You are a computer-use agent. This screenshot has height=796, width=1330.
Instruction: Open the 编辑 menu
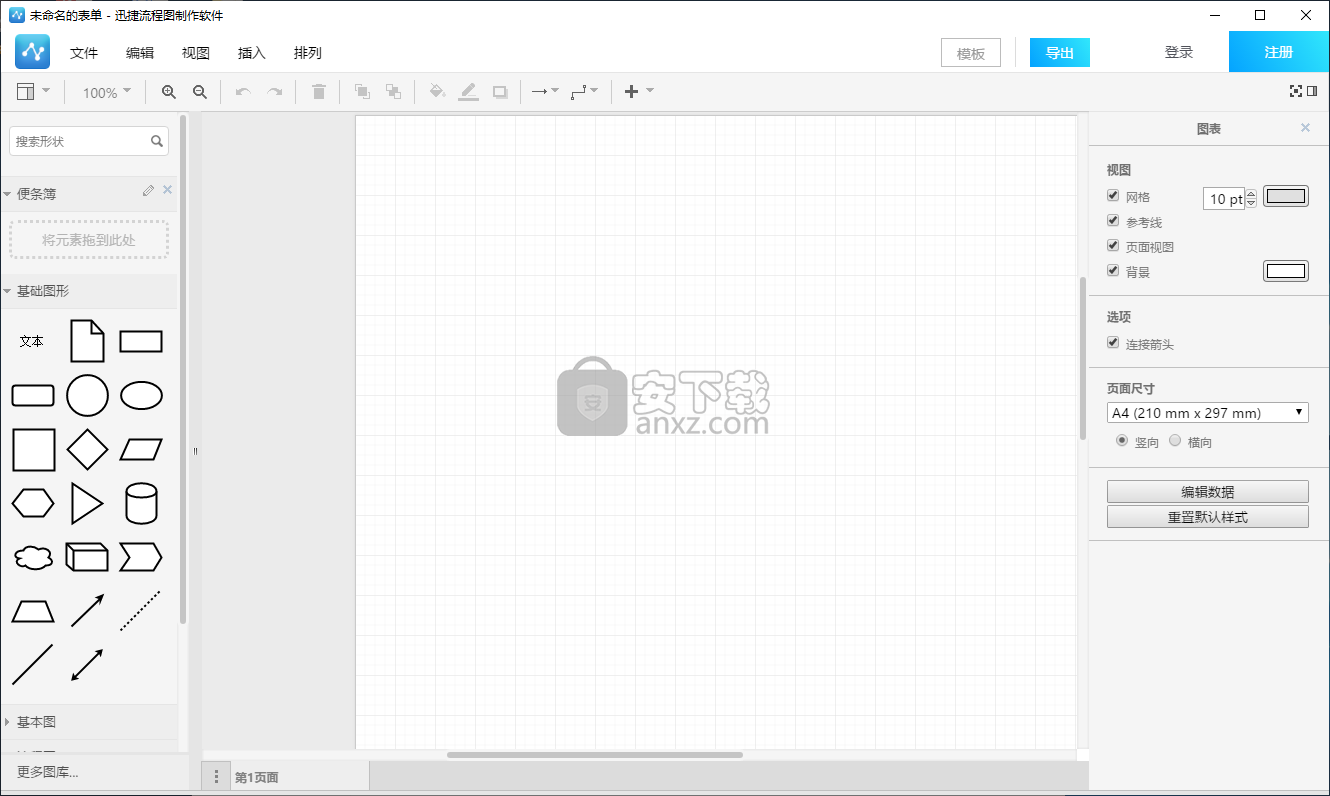[x=140, y=53]
